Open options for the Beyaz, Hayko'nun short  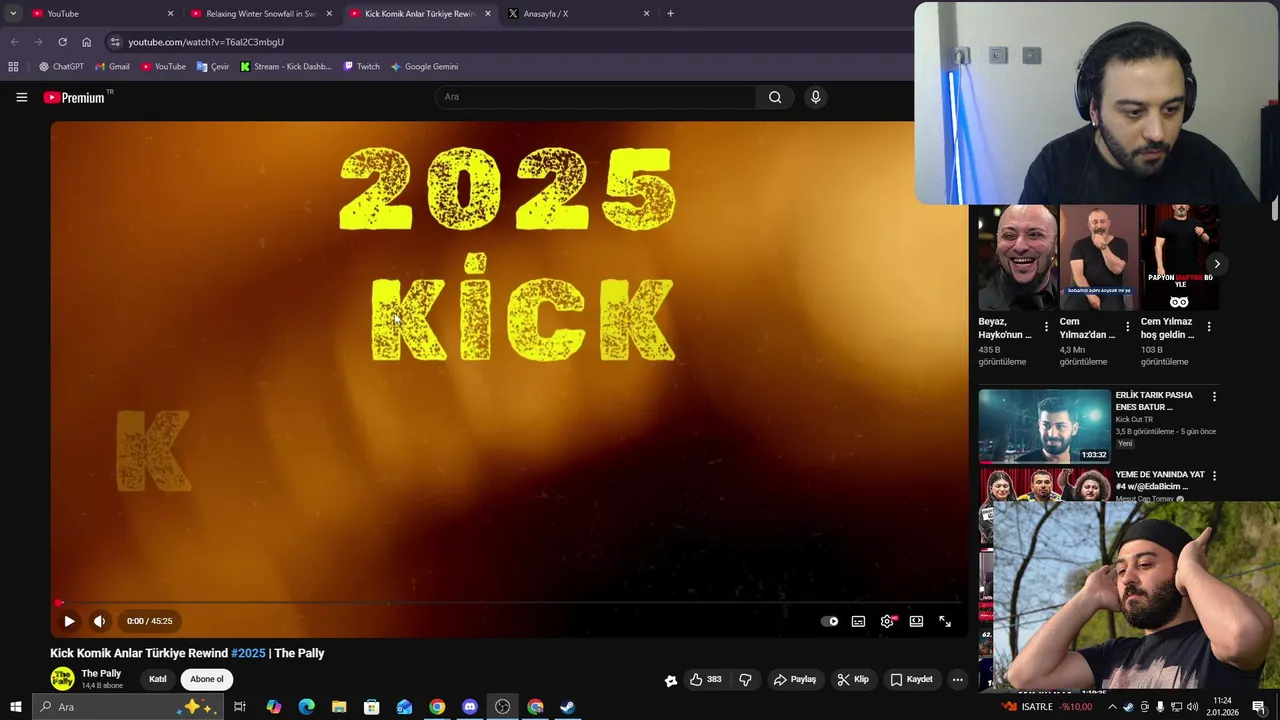[x=1046, y=327]
